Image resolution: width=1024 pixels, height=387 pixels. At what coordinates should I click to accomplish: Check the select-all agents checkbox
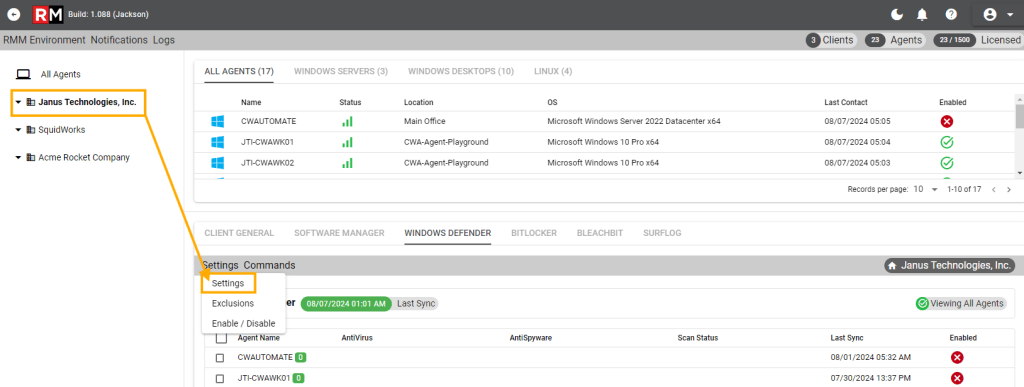point(221,338)
